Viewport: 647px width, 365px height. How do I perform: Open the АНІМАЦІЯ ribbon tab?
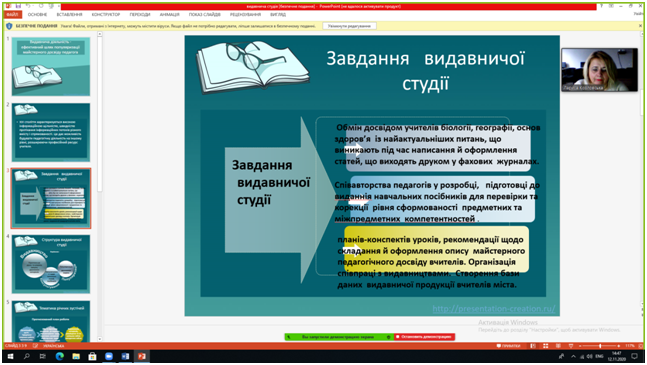tap(170, 14)
